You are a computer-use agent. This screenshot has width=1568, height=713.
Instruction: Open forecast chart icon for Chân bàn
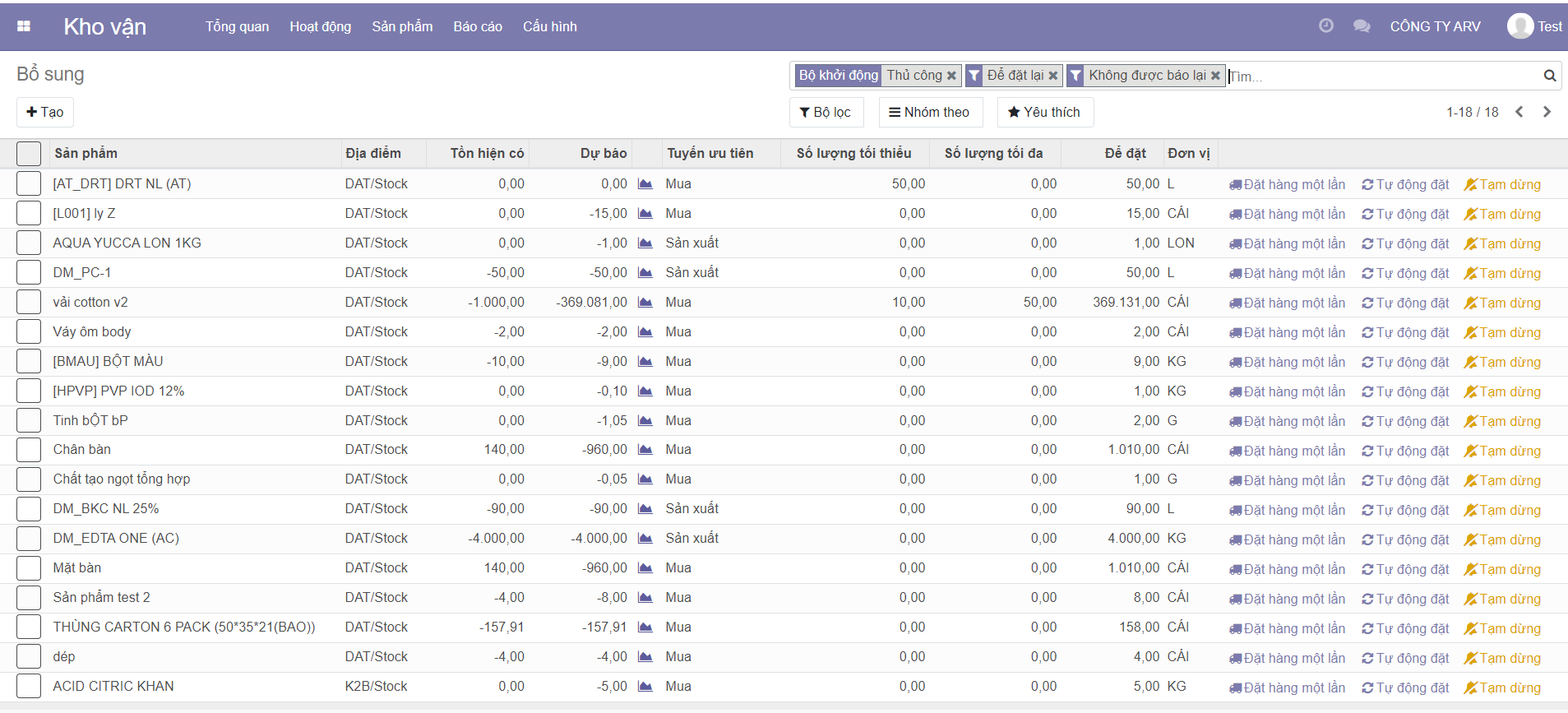coord(645,450)
